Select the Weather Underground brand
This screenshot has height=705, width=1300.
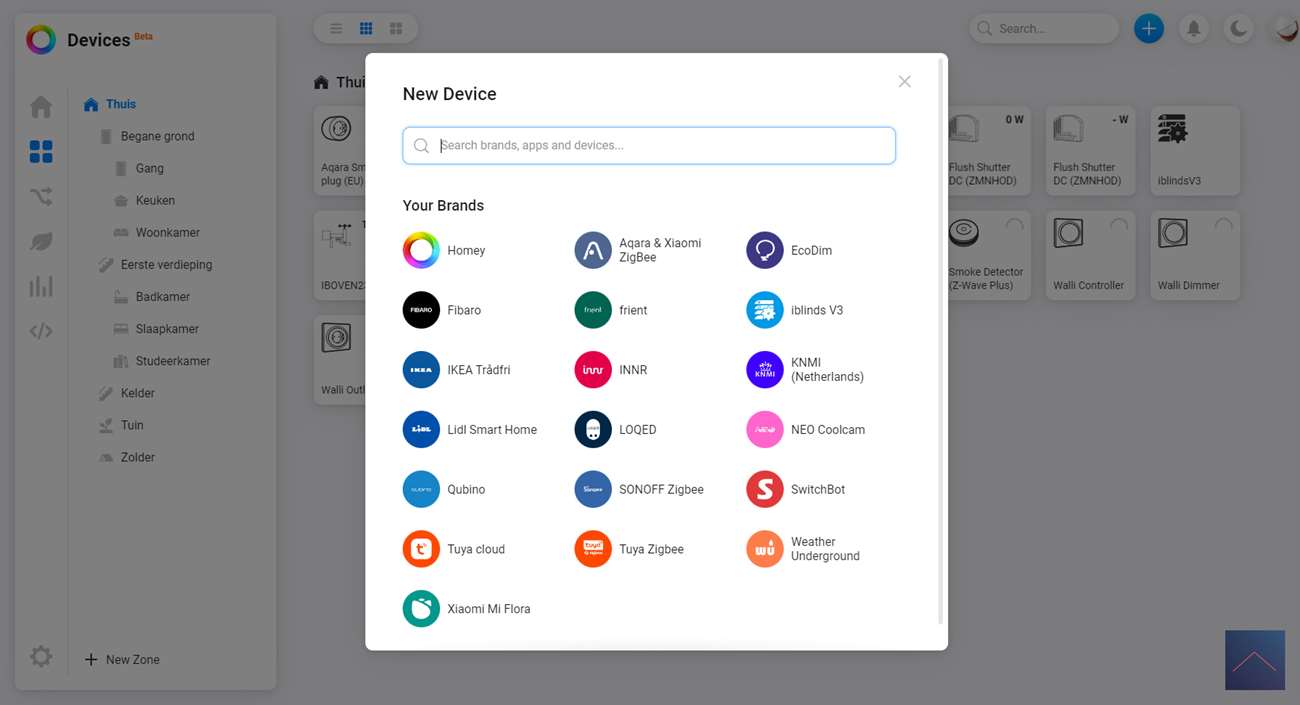[804, 549]
